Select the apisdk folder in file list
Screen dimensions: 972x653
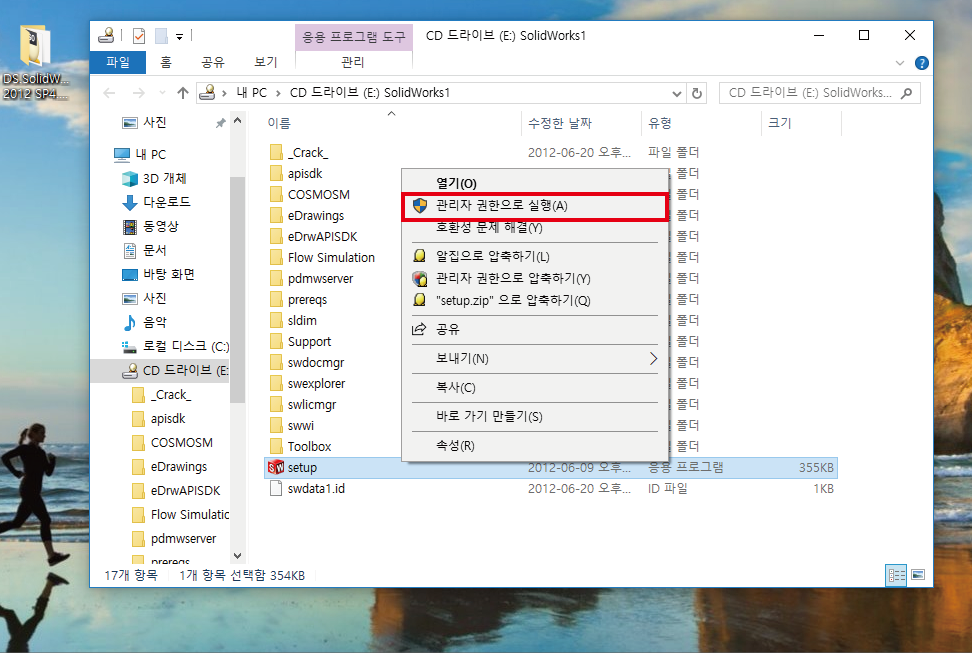[x=296, y=174]
